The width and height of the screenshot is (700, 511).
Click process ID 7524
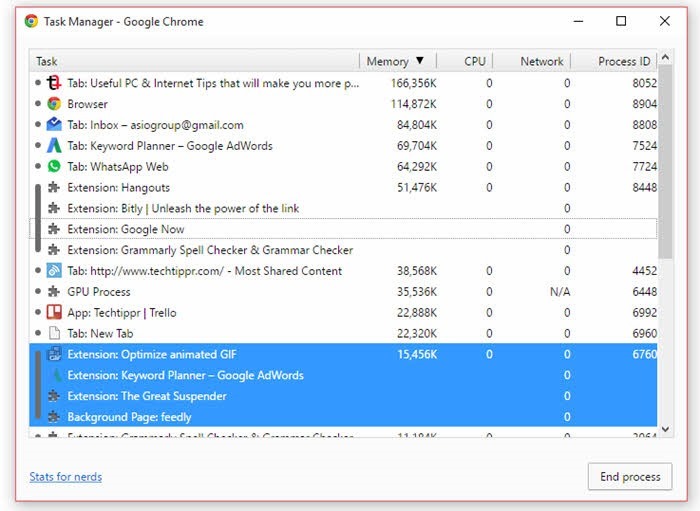644,145
